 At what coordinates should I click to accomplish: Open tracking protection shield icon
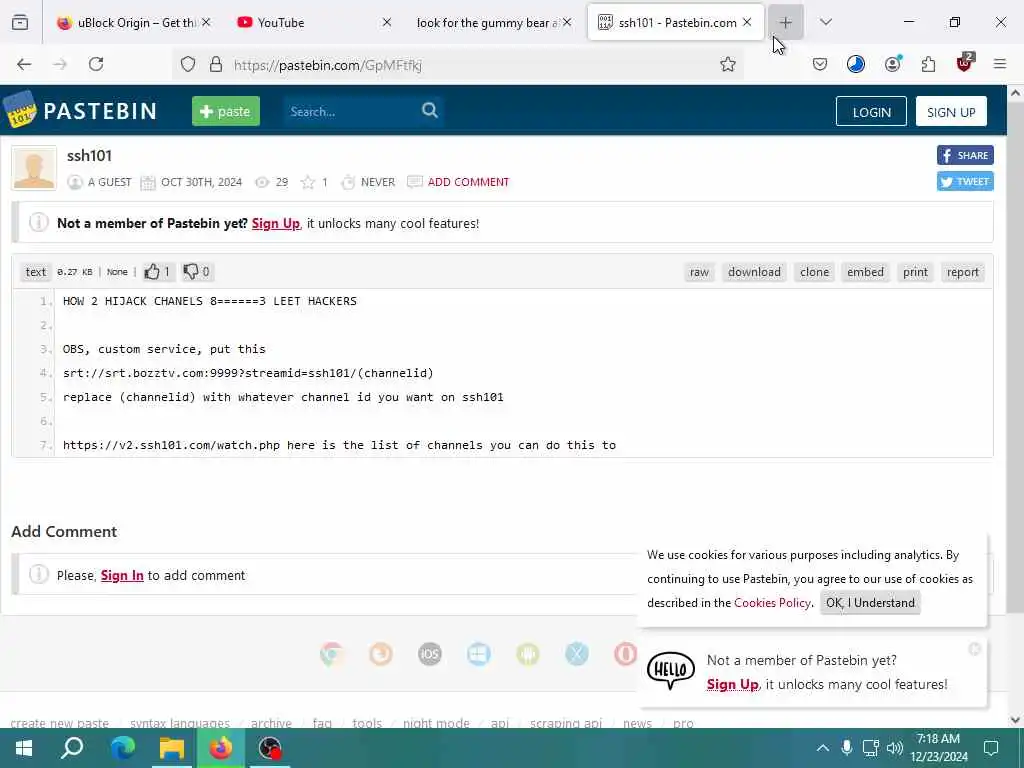(x=188, y=64)
